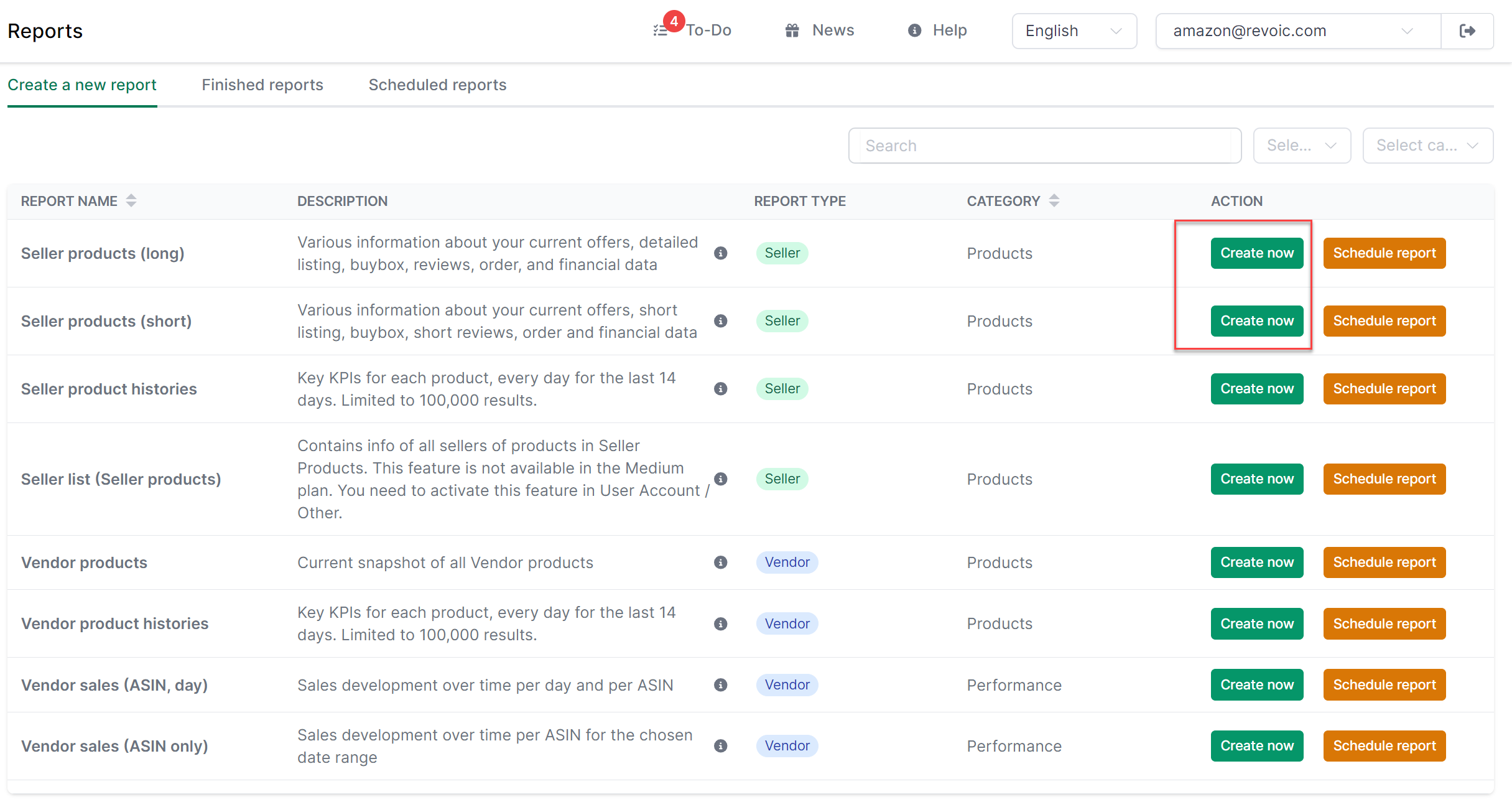Switch to Finished reports tab
The image size is (1512, 807).
[262, 85]
